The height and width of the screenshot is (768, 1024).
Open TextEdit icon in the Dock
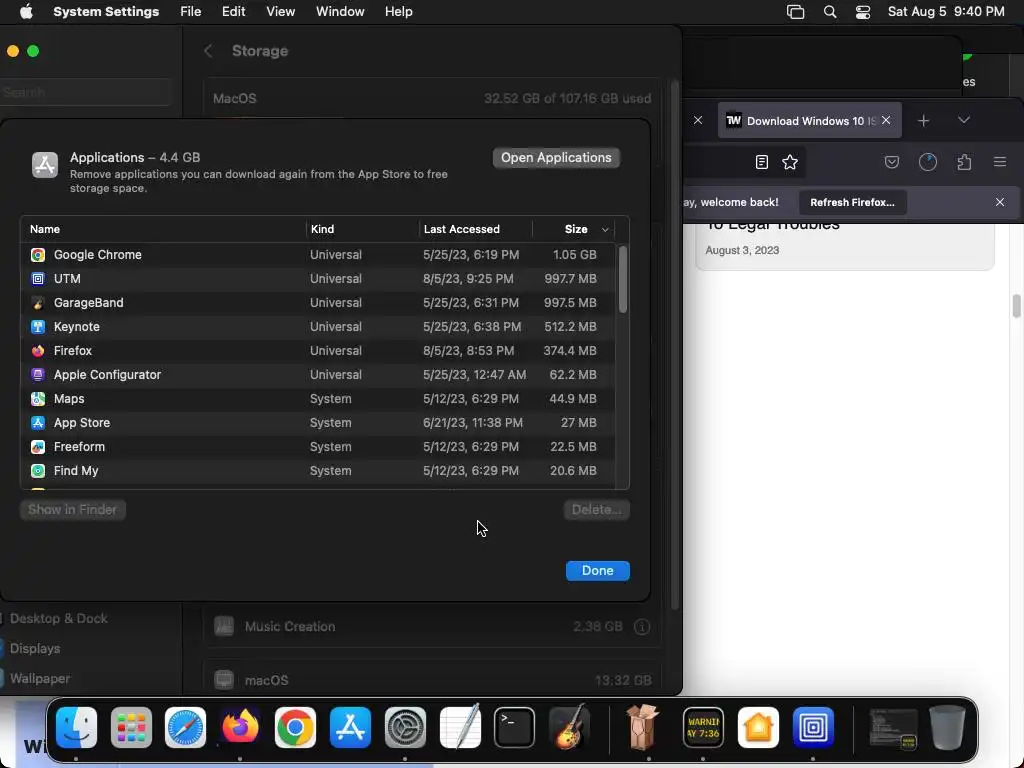tap(460, 727)
